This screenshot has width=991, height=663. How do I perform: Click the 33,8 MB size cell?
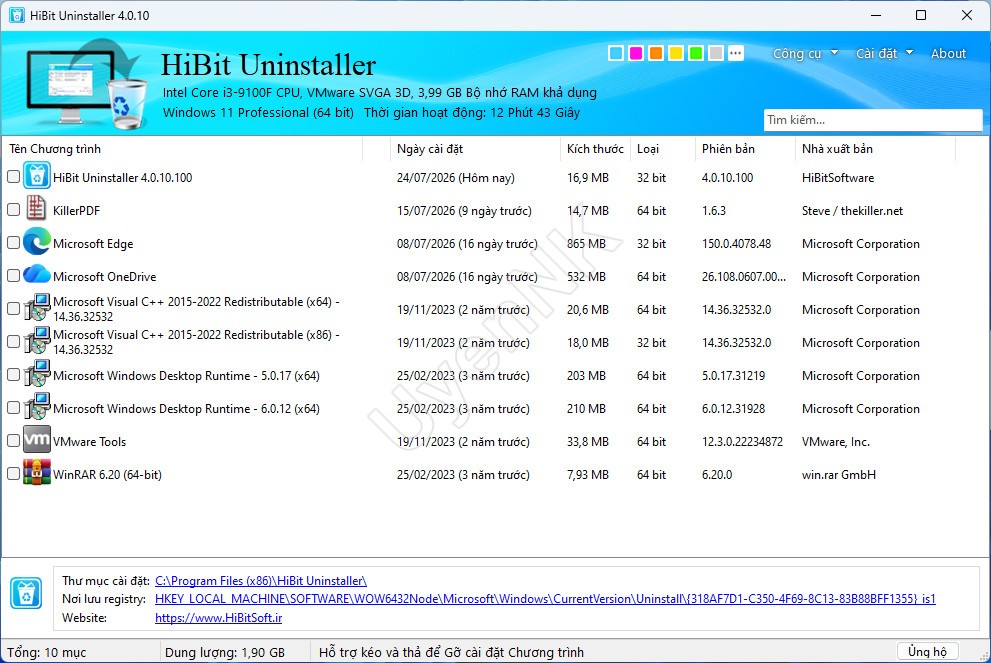(588, 441)
